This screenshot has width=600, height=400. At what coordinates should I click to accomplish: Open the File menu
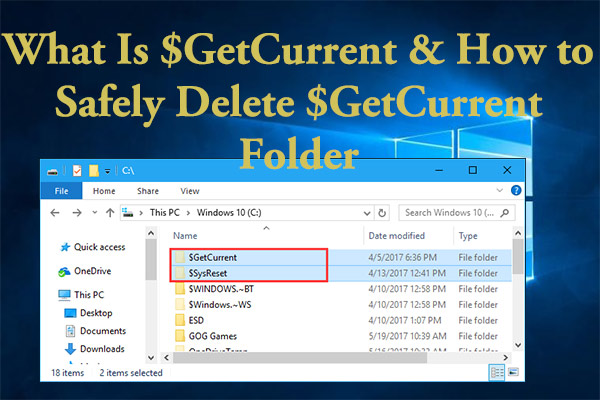61,191
